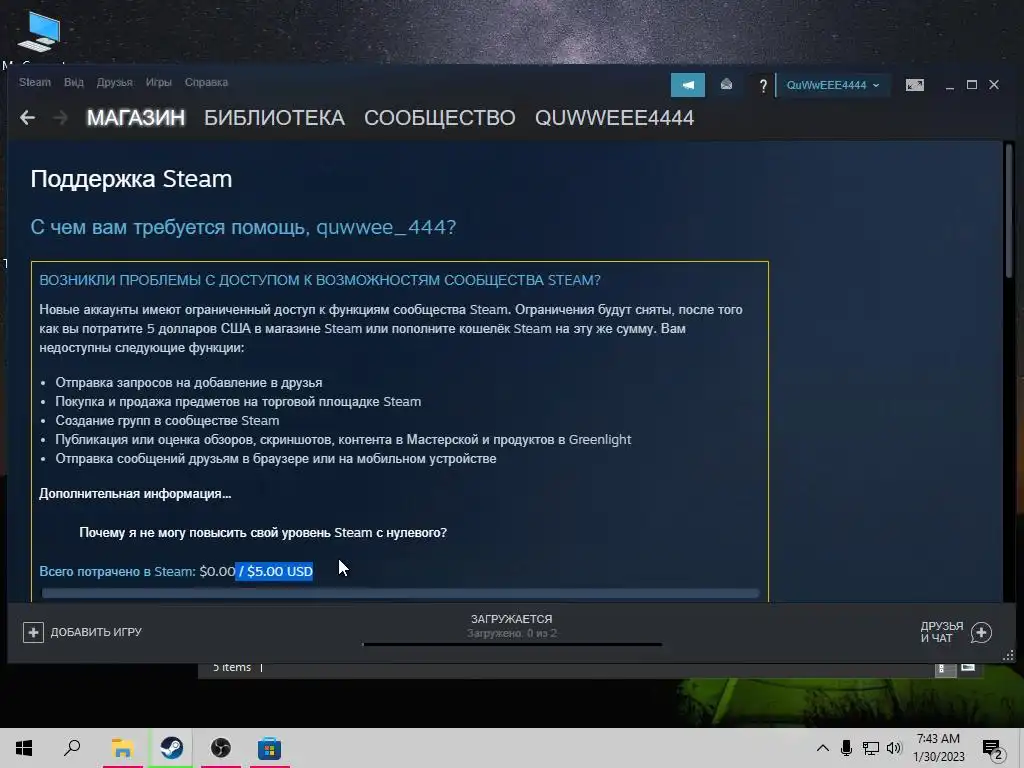
Task: Open the Windows Start menu
Action: (x=24, y=748)
